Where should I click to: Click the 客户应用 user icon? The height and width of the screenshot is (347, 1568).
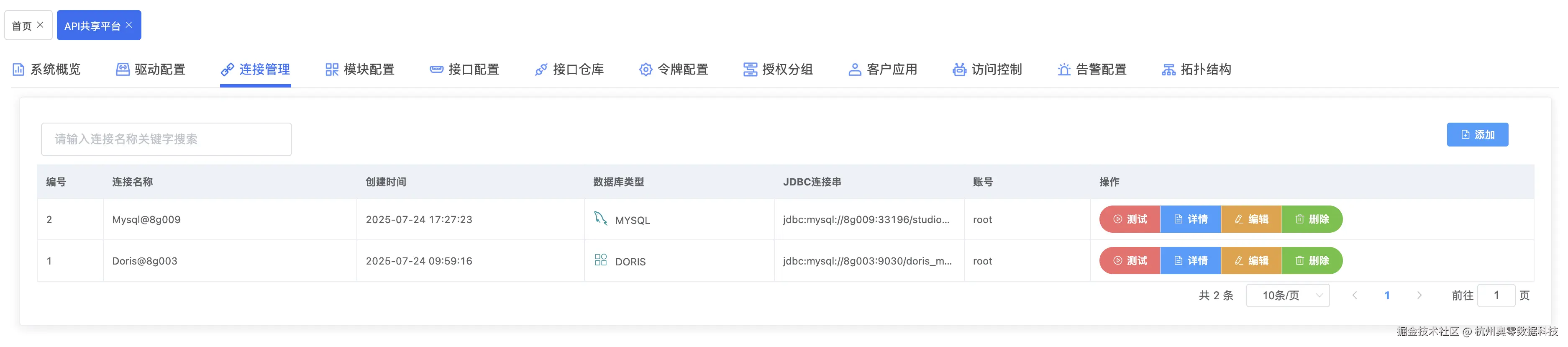[855, 69]
